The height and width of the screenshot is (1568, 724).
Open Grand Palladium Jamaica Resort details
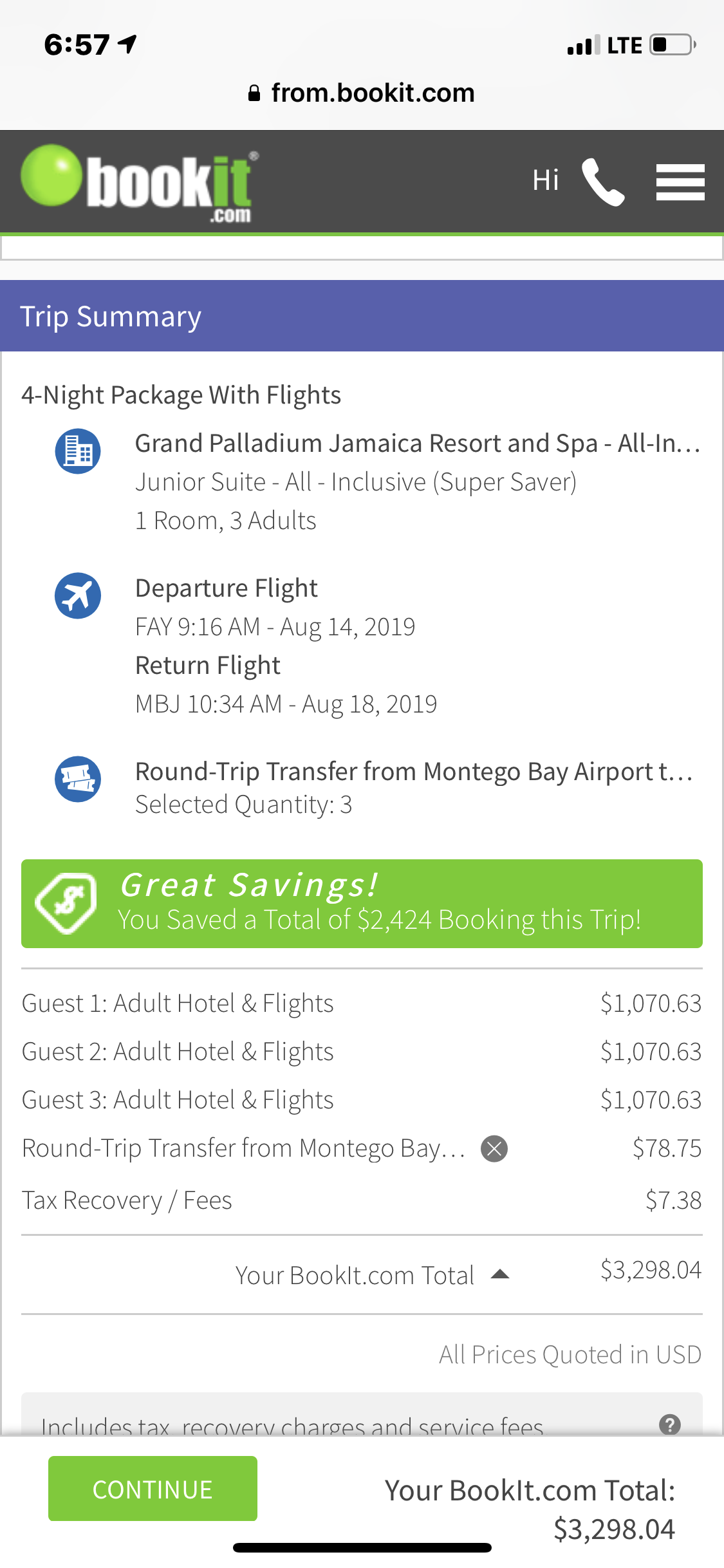click(417, 443)
